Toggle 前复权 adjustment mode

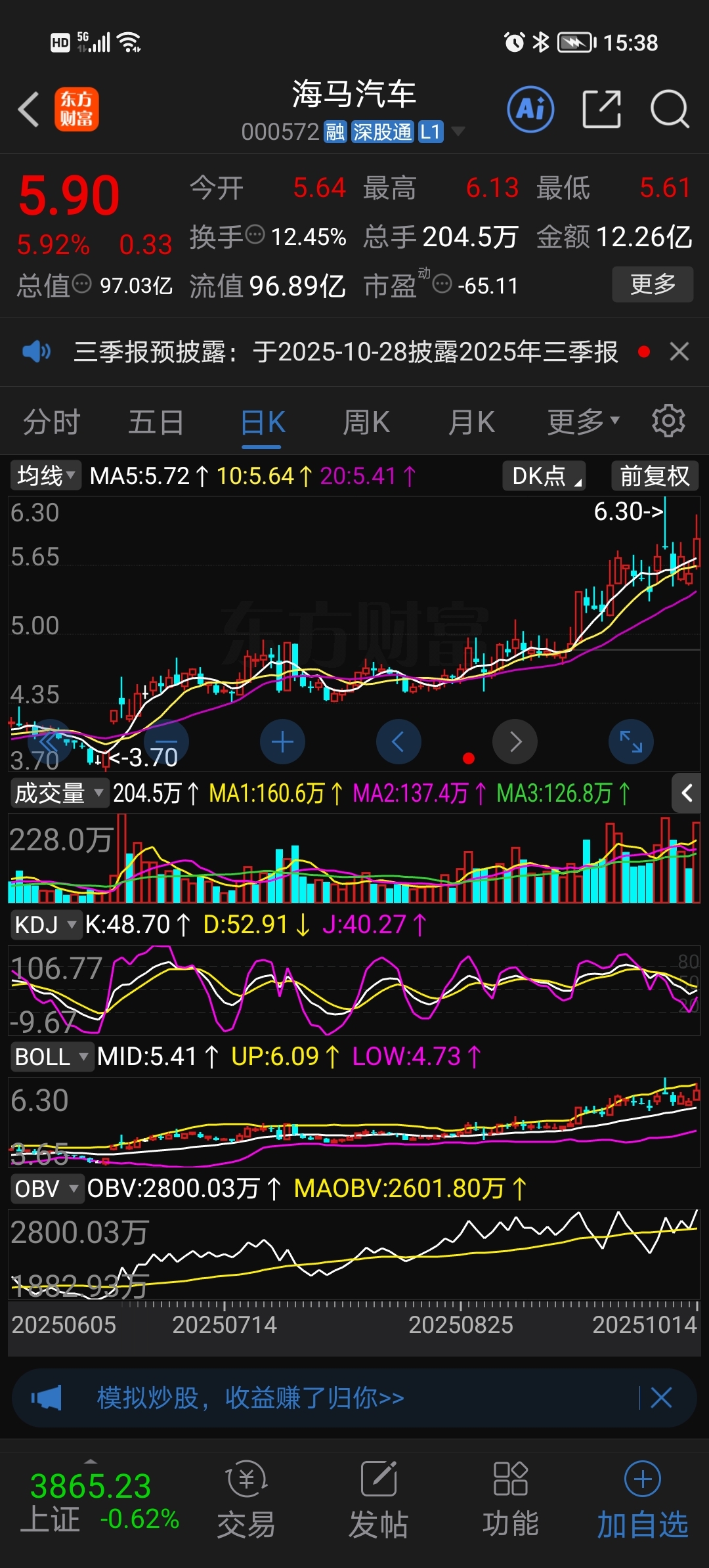[655, 475]
